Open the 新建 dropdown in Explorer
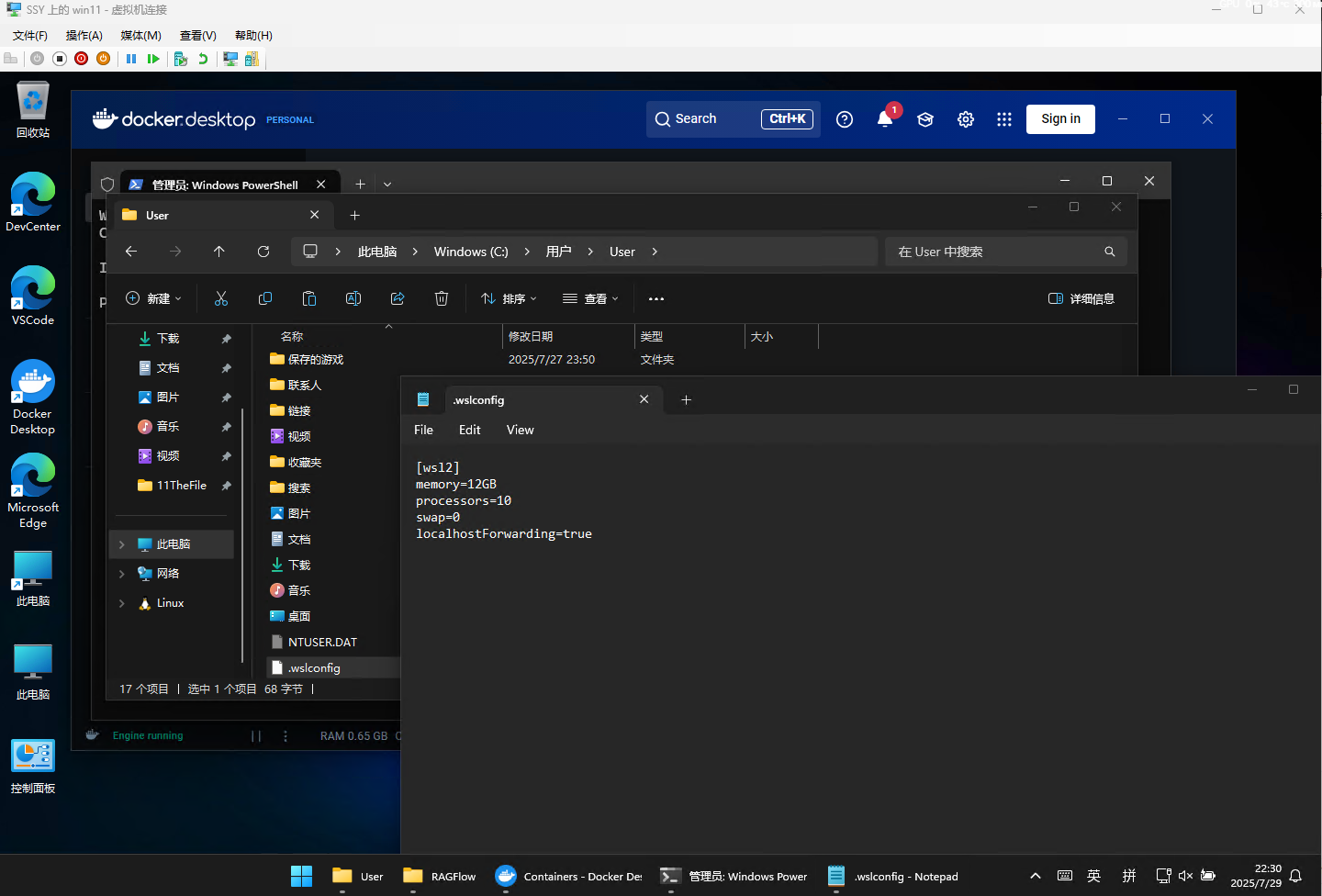Screen dimensions: 1322x896 154,298
